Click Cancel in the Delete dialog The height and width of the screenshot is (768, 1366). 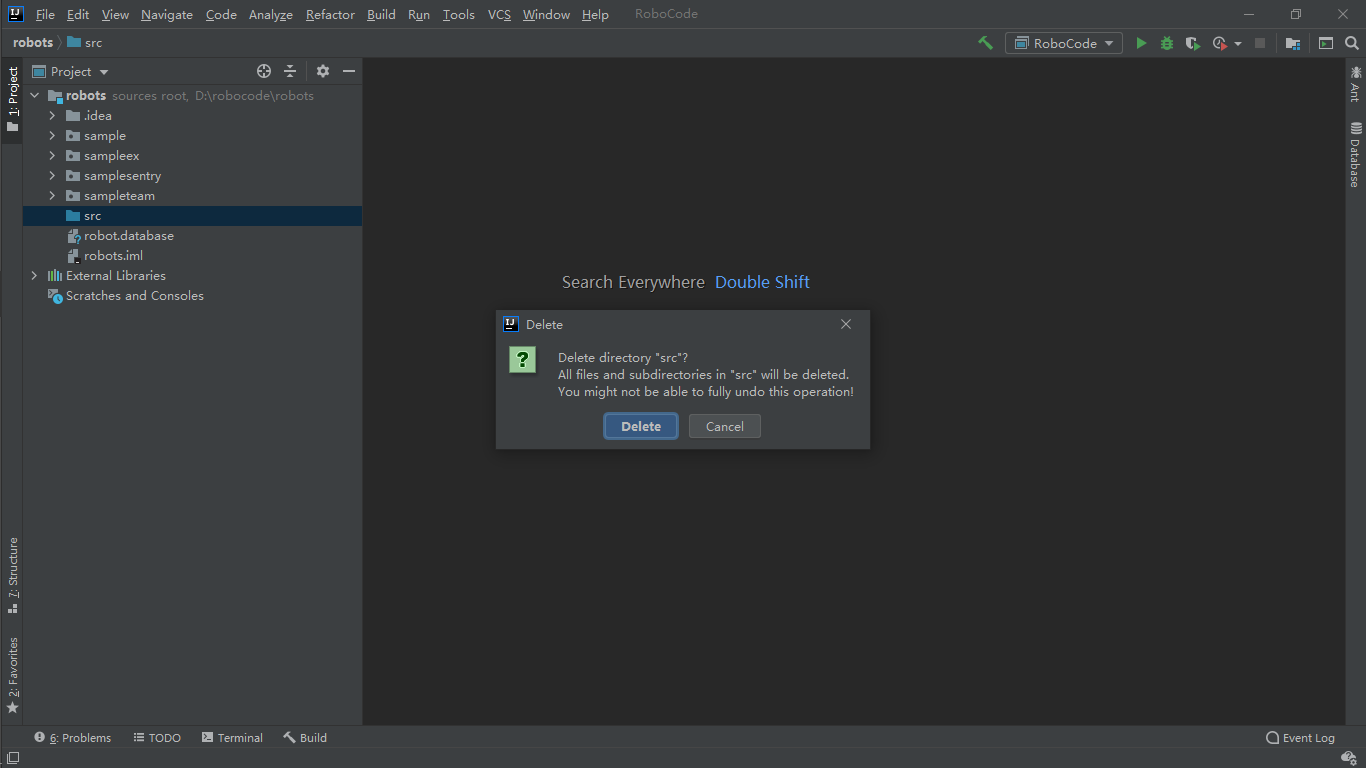tap(725, 426)
